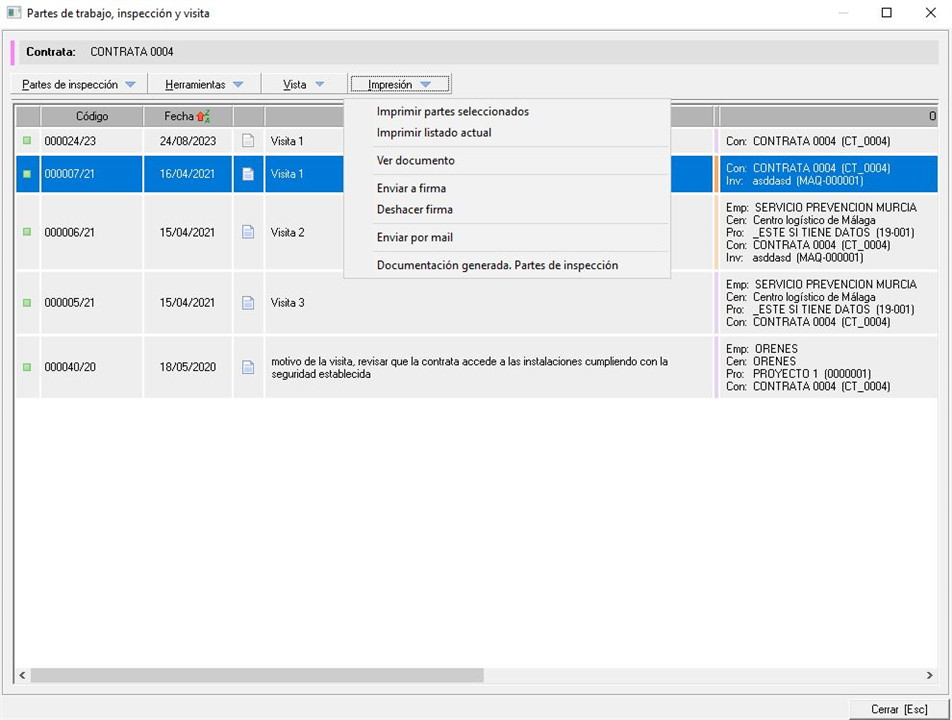The image size is (952, 720).
Task: Select Enviar por mail menu entry
Action: pyautogui.click(x=415, y=238)
